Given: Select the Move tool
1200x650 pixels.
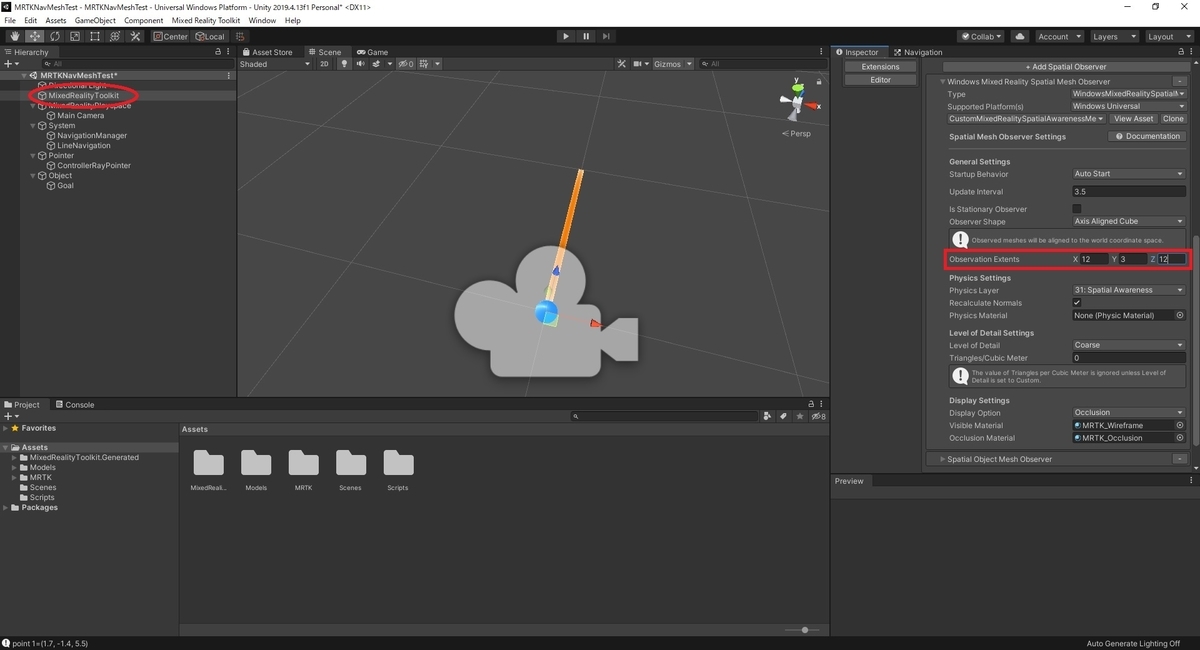Looking at the screenshot, I should click(x=35, y=36).
